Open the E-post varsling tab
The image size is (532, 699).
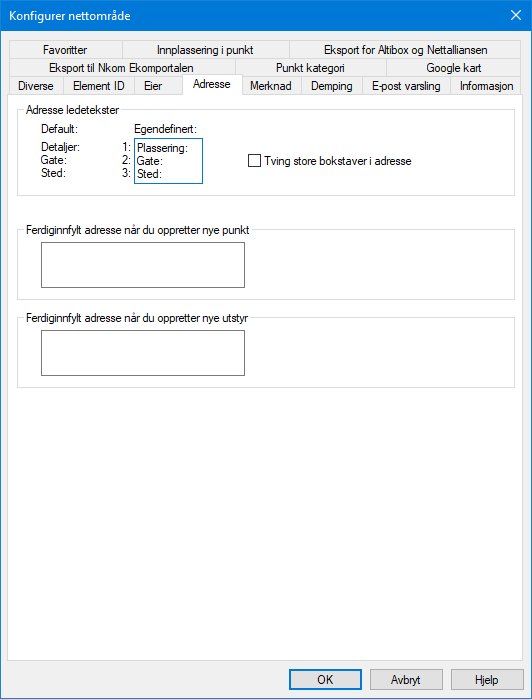406,86
